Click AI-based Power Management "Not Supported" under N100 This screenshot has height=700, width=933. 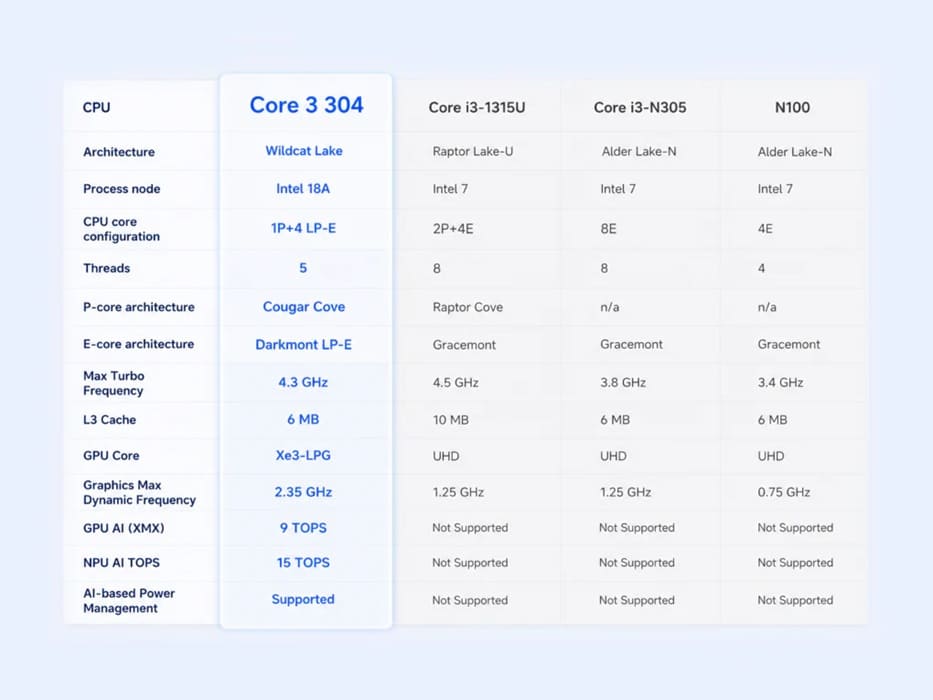click(x=796, y=601)
